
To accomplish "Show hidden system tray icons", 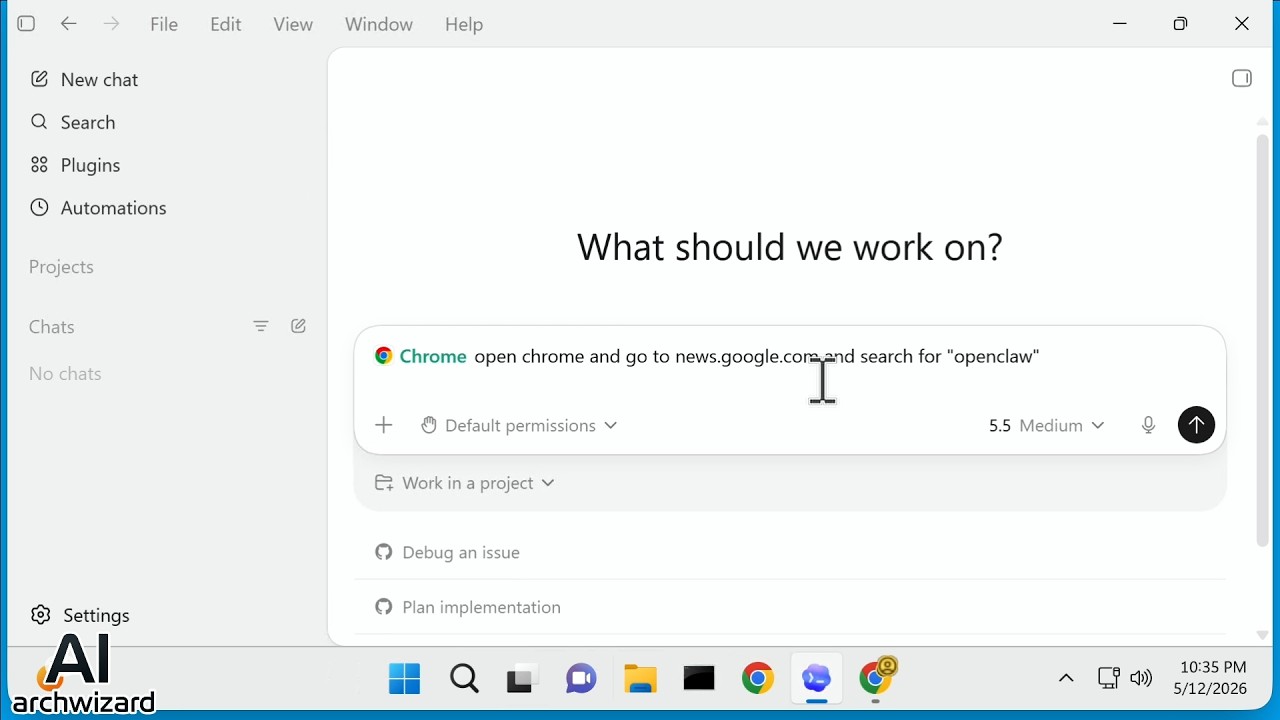I will point(1066,679).
